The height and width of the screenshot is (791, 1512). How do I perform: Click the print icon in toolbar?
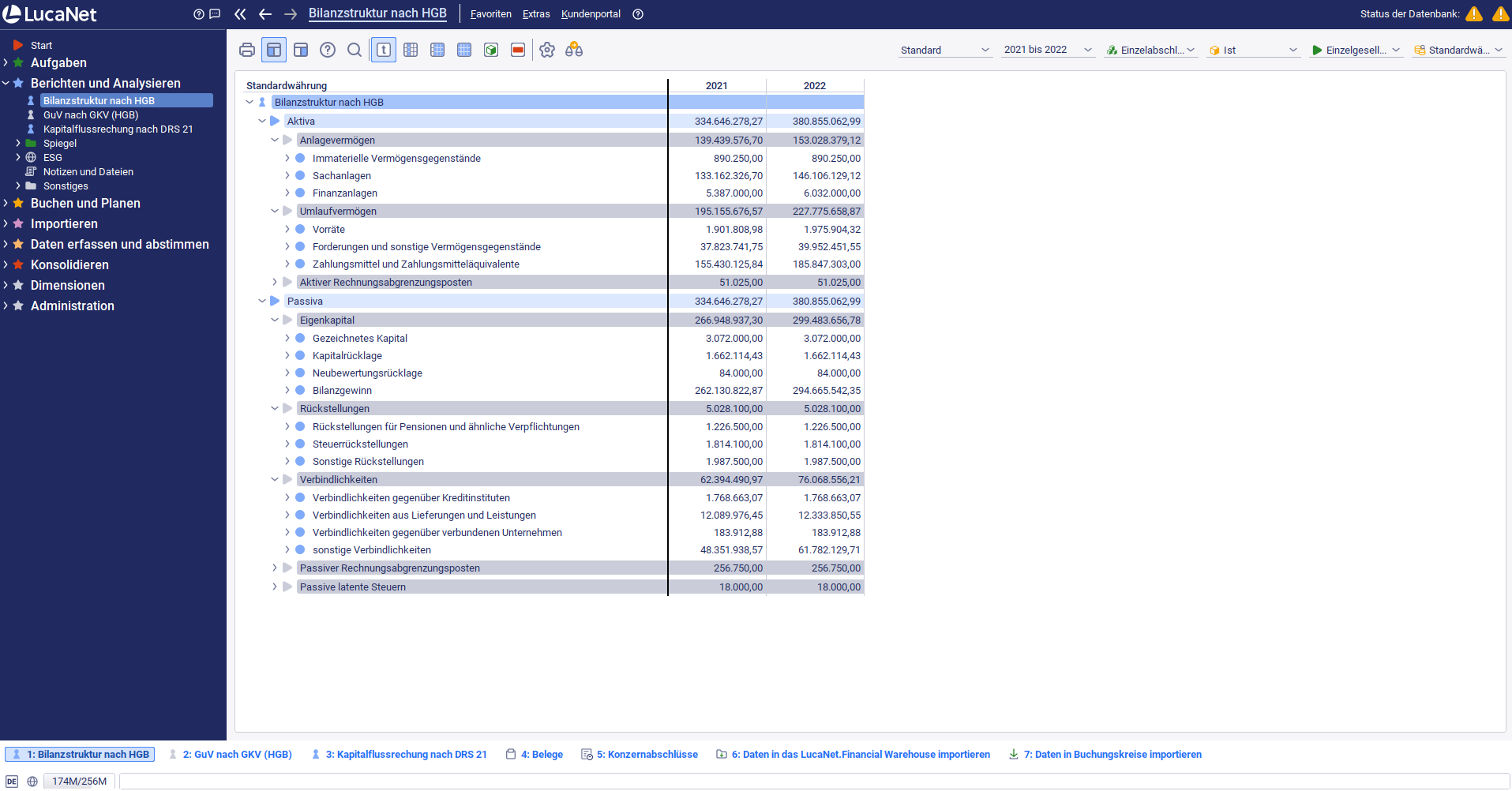click(247, 50)
